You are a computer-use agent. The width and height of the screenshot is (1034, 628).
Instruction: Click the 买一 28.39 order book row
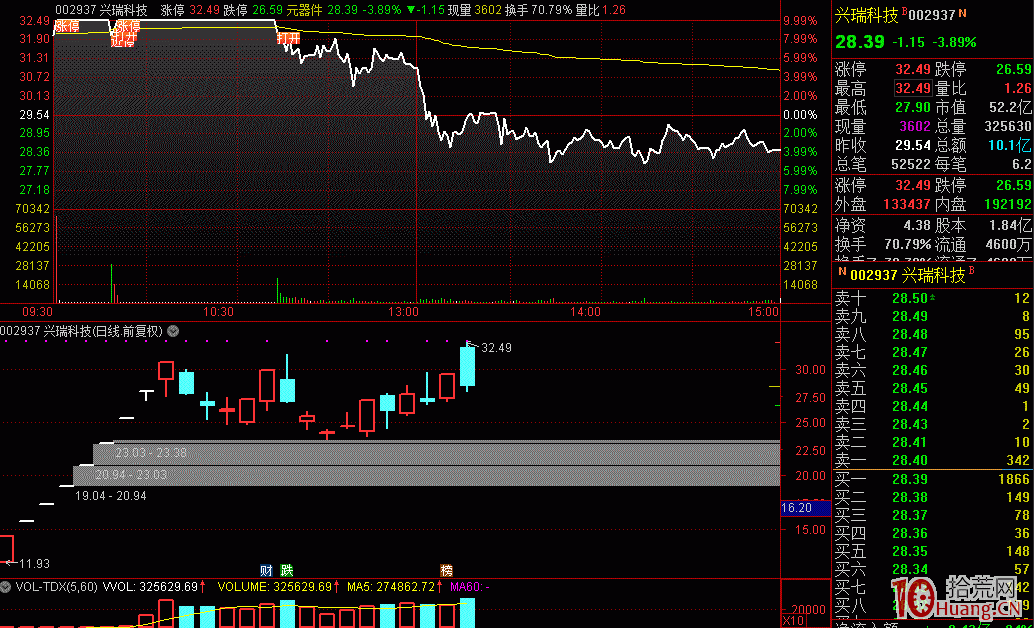[932, 480]
